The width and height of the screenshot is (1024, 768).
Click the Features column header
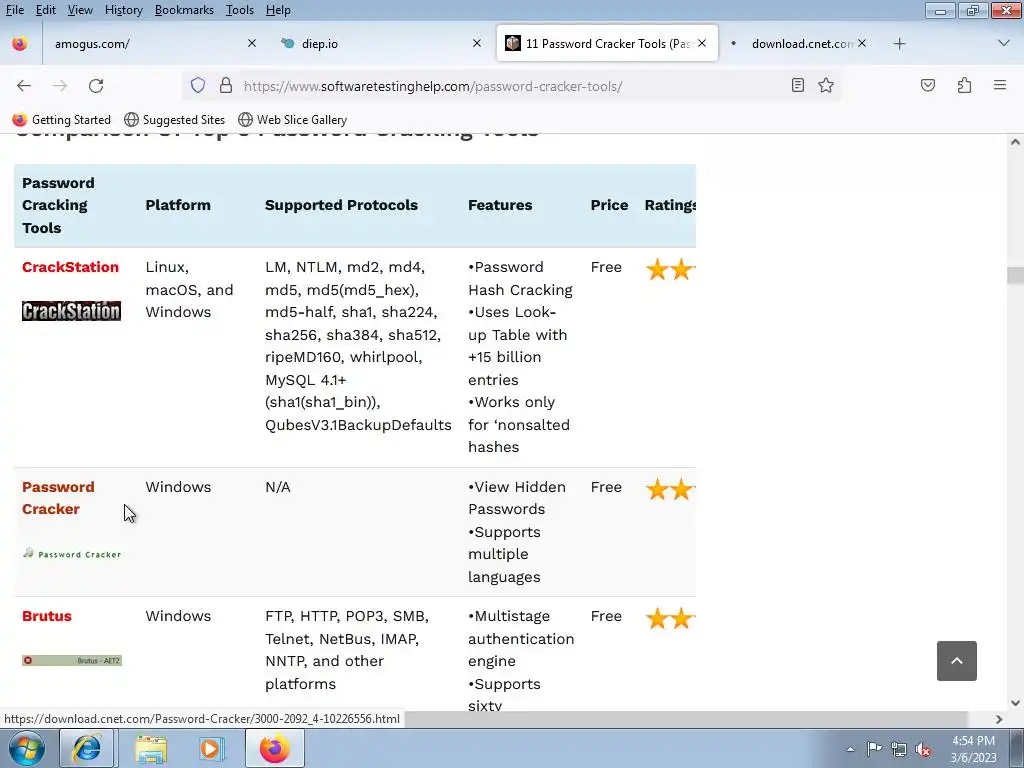[x=500, y=205]
